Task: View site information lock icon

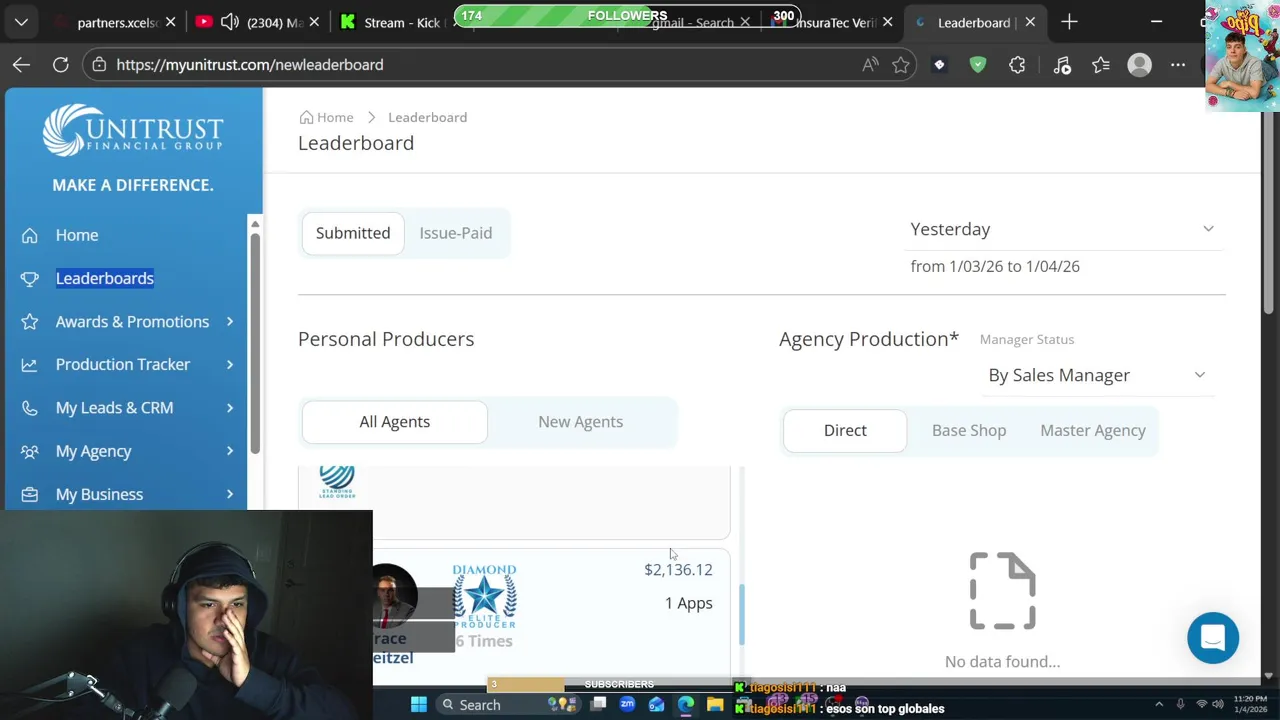Action: point(97,65)
